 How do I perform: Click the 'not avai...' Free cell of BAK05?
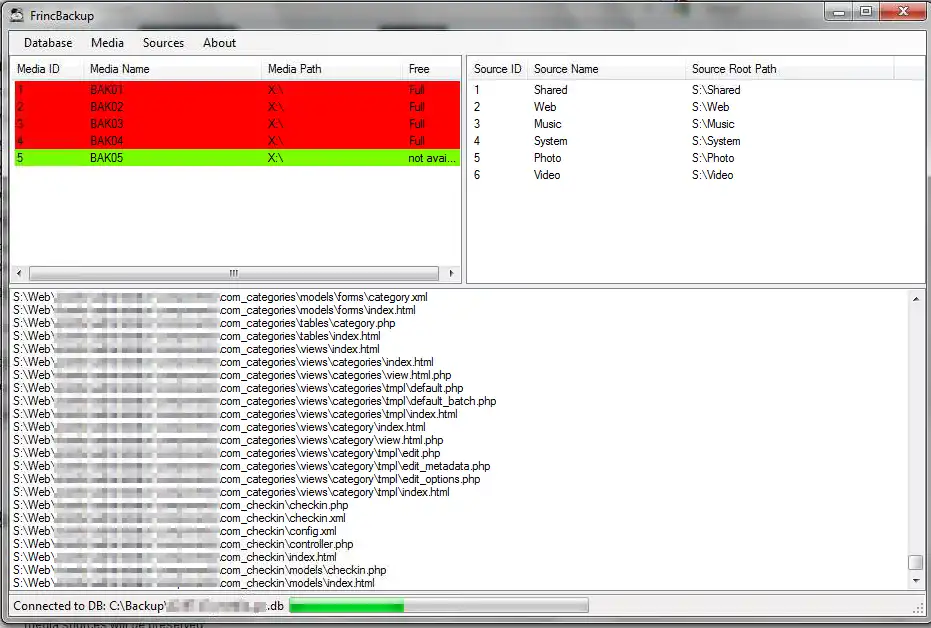click(x=432, y=158)
